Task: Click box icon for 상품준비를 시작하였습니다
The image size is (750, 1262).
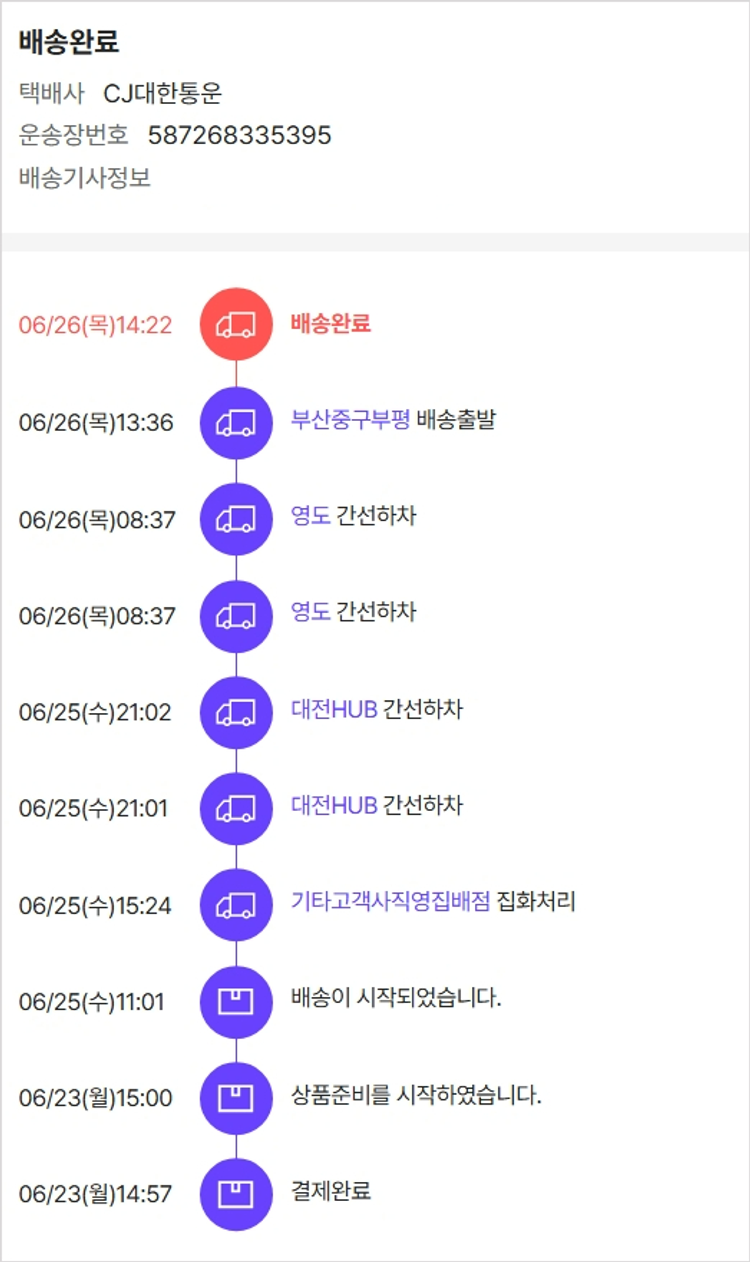Action: (236, 1098)
